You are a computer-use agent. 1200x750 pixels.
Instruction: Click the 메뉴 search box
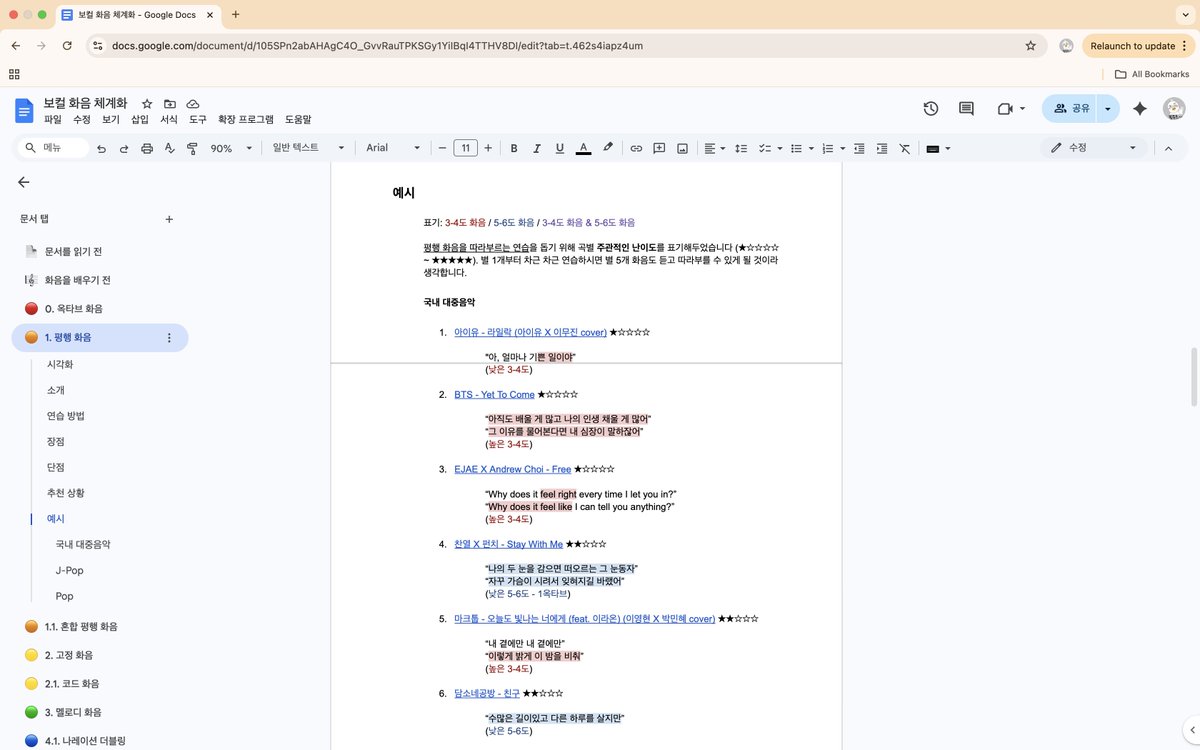(x=52, y=148)
